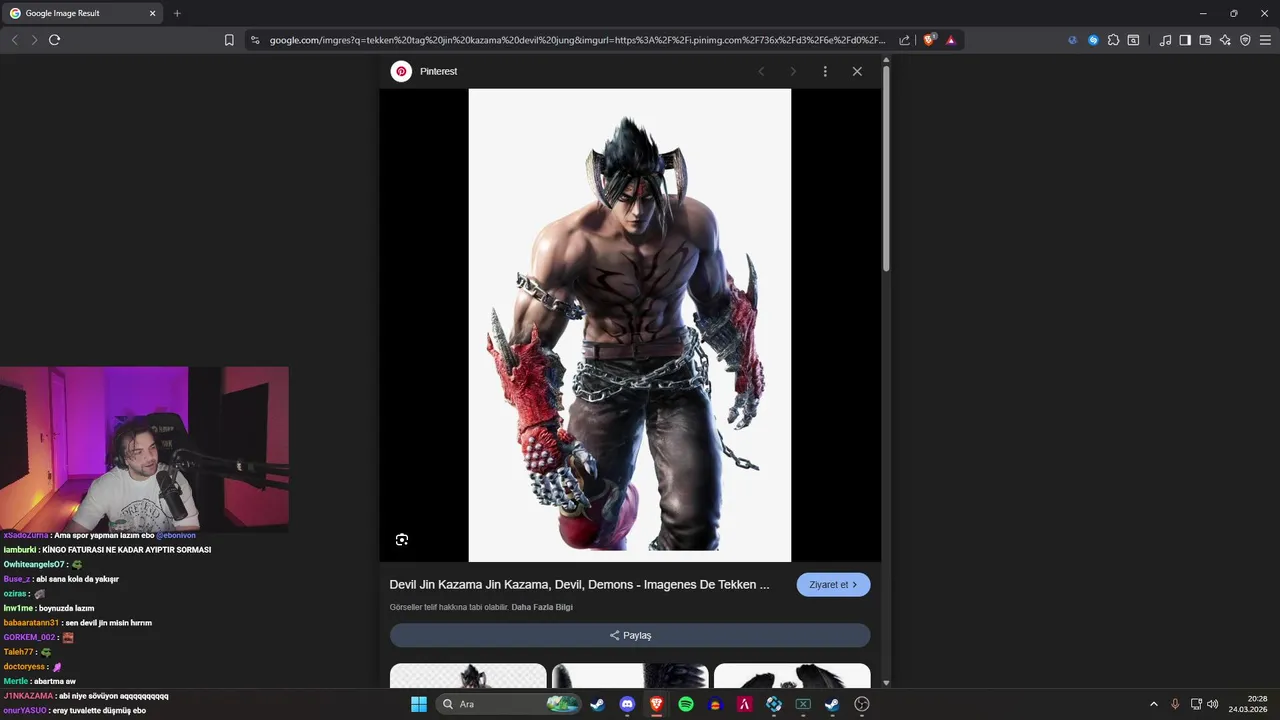Click the Pinterest logo in the preview header

[401, 71]
